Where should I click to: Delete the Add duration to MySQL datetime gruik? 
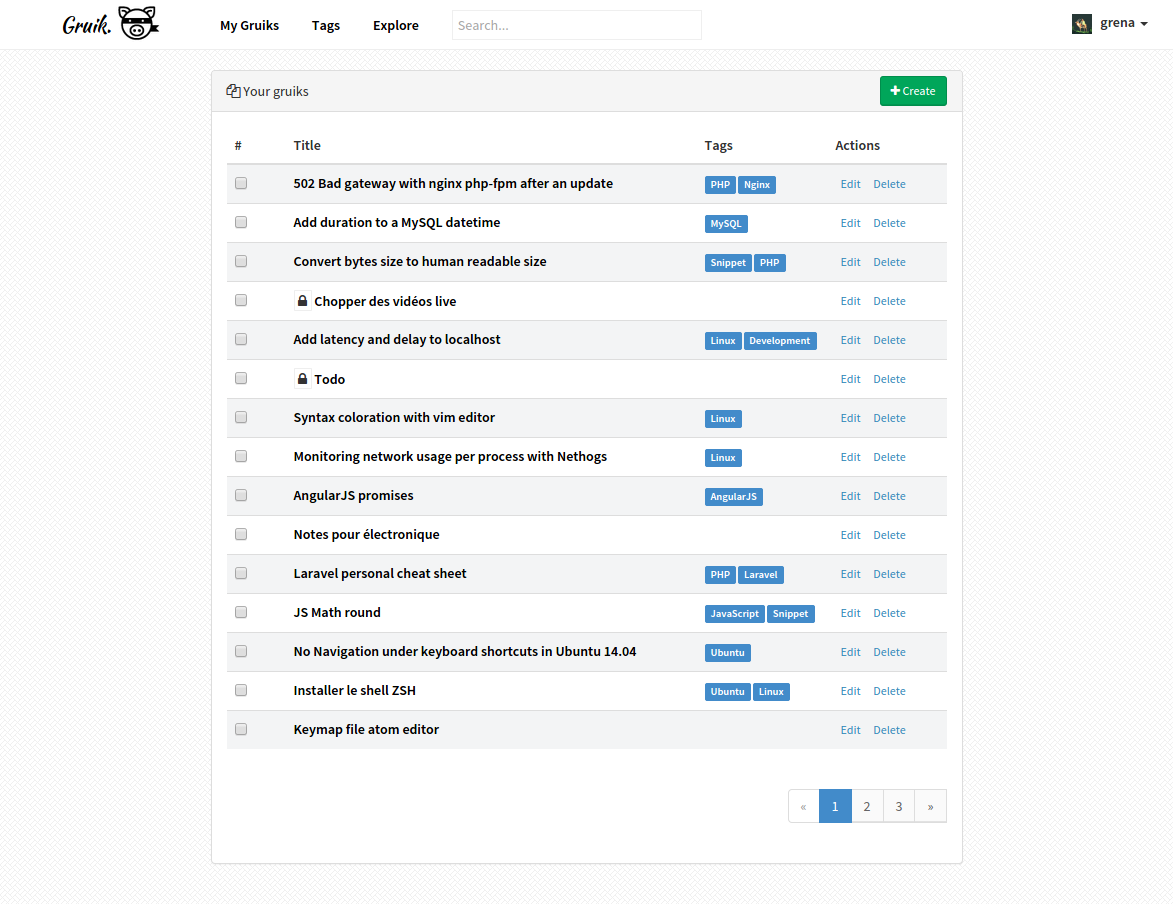[x=889, y=223]
